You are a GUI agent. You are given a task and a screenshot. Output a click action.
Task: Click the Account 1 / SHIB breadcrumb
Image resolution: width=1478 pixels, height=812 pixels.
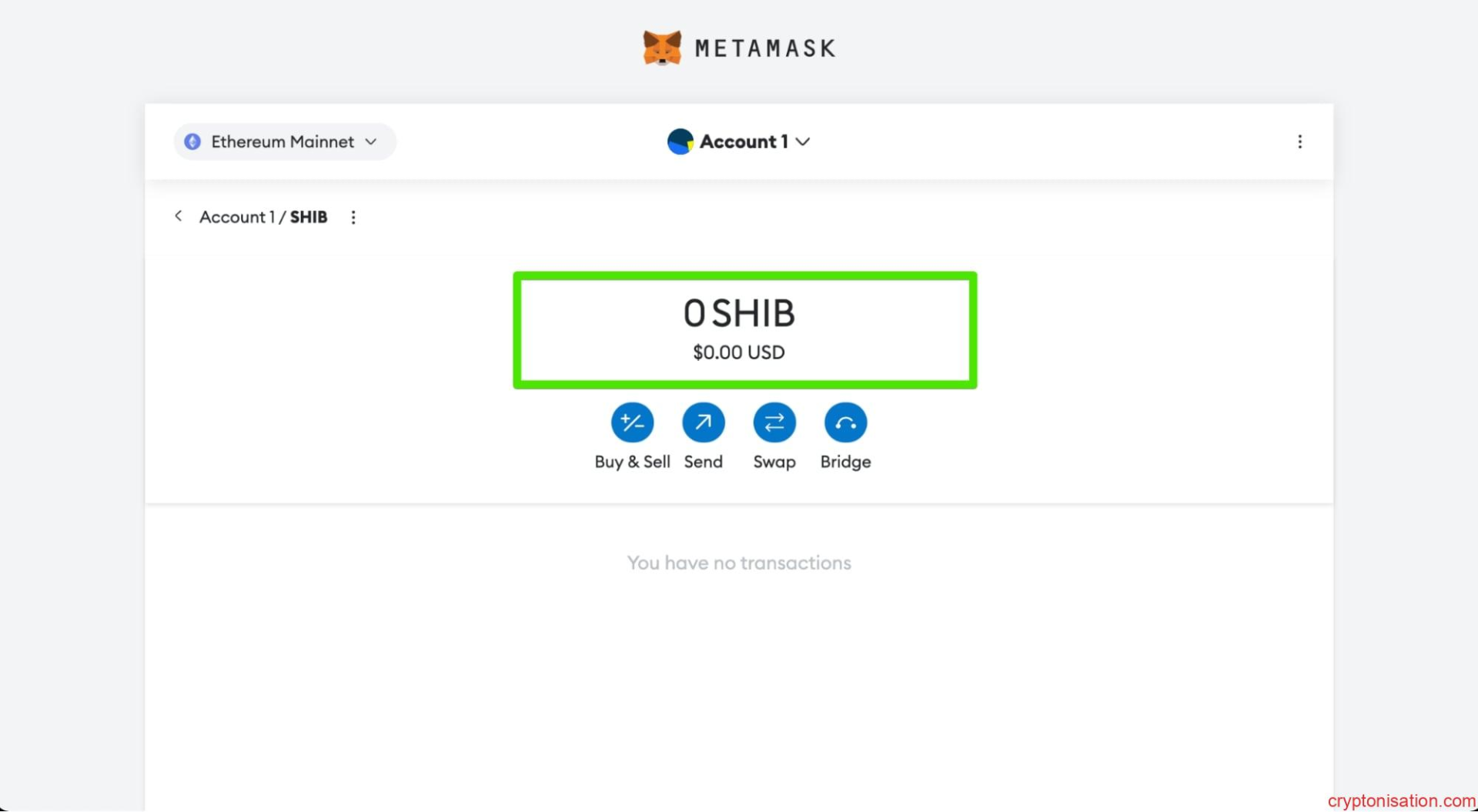(x=262, y=216)
